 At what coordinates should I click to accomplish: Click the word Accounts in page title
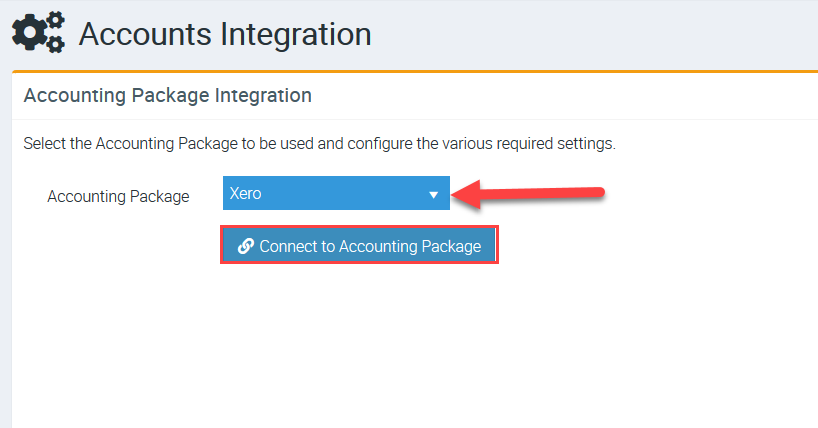[x=144, y=34]
